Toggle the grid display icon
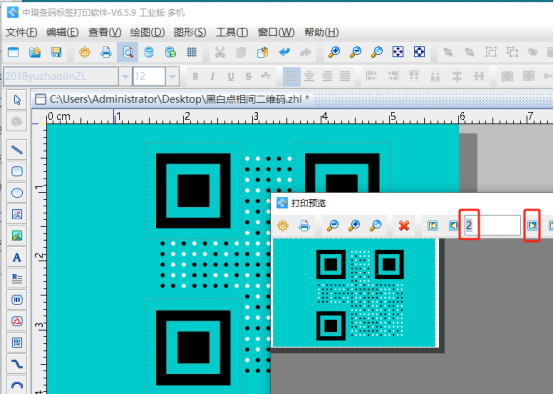 (192, 53)
